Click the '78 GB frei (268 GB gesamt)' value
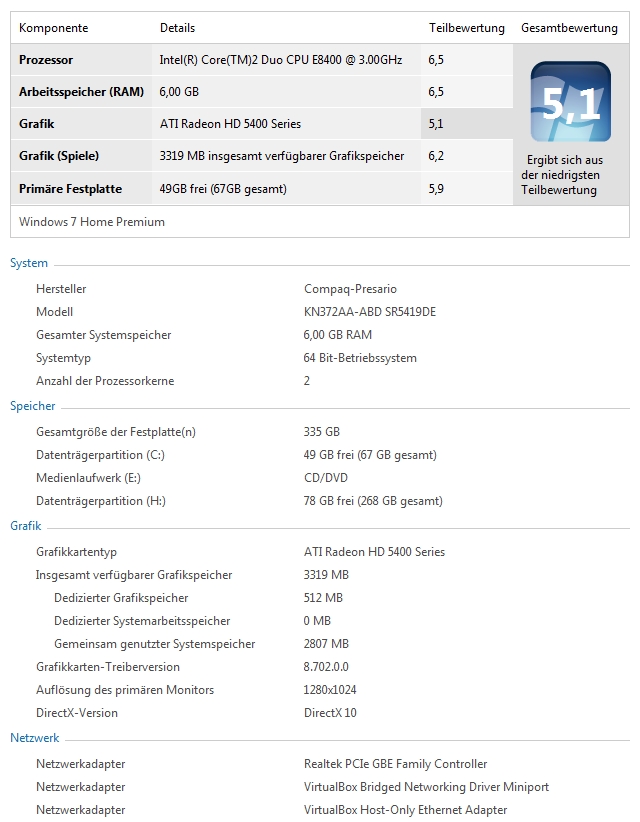640x822 pixels. [x=373, y=501]
